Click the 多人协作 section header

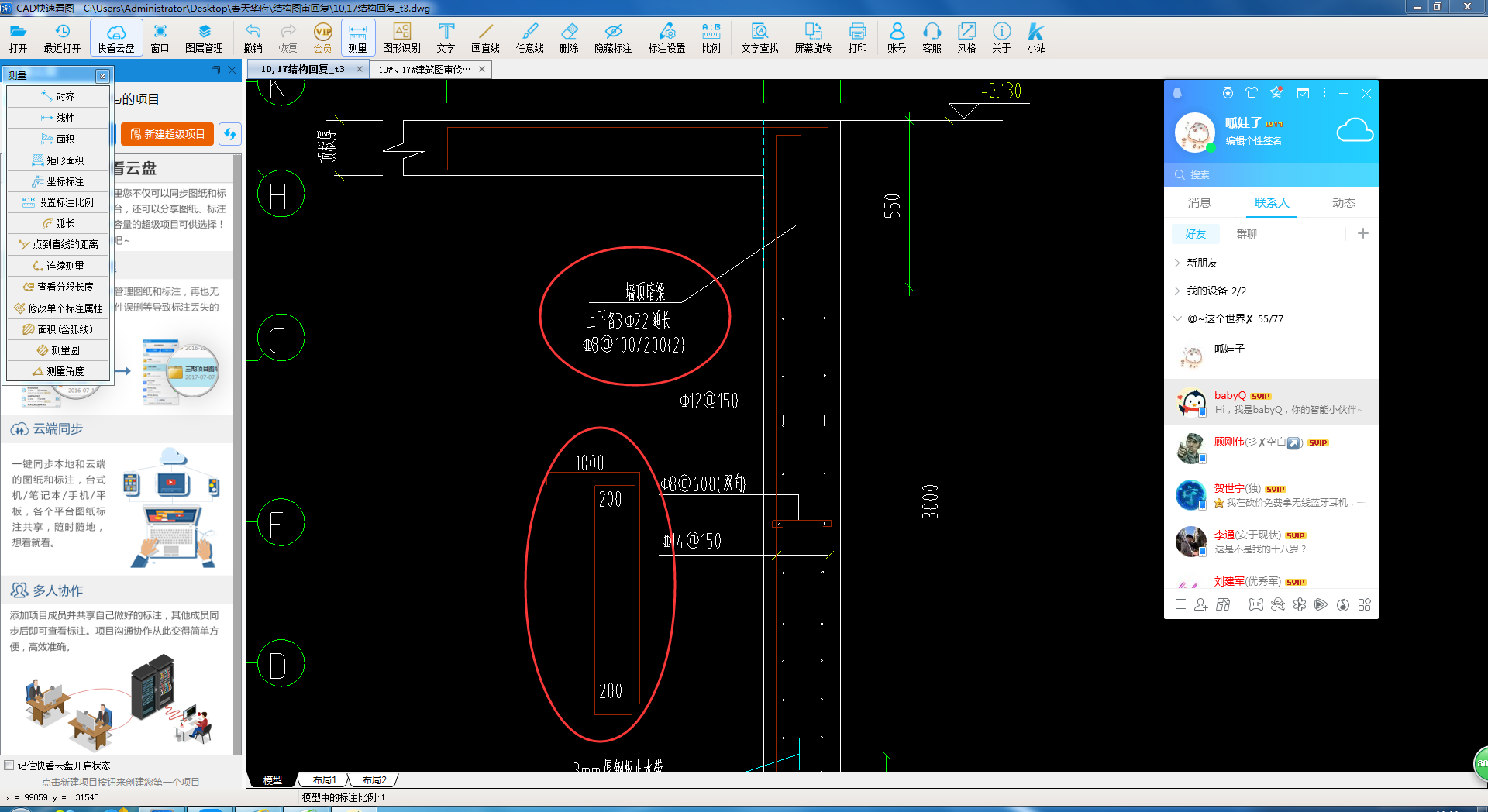116,590
